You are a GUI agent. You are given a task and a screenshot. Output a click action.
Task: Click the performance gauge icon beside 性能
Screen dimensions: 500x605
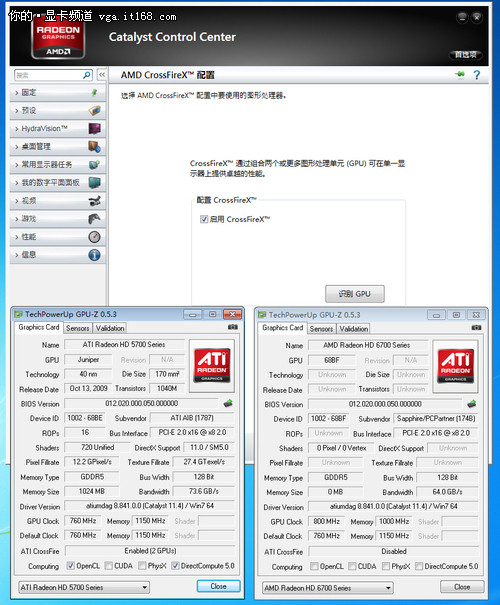pos(95,237)
